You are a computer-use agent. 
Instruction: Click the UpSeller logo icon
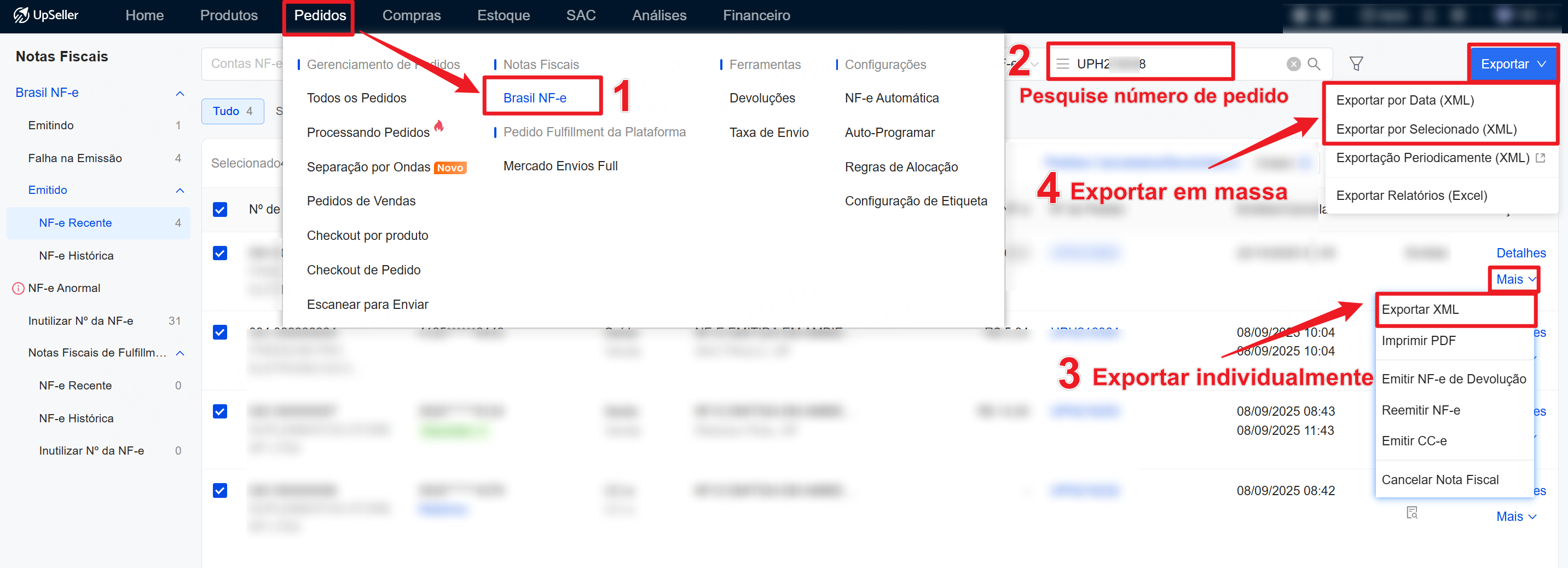click(21, 15)
